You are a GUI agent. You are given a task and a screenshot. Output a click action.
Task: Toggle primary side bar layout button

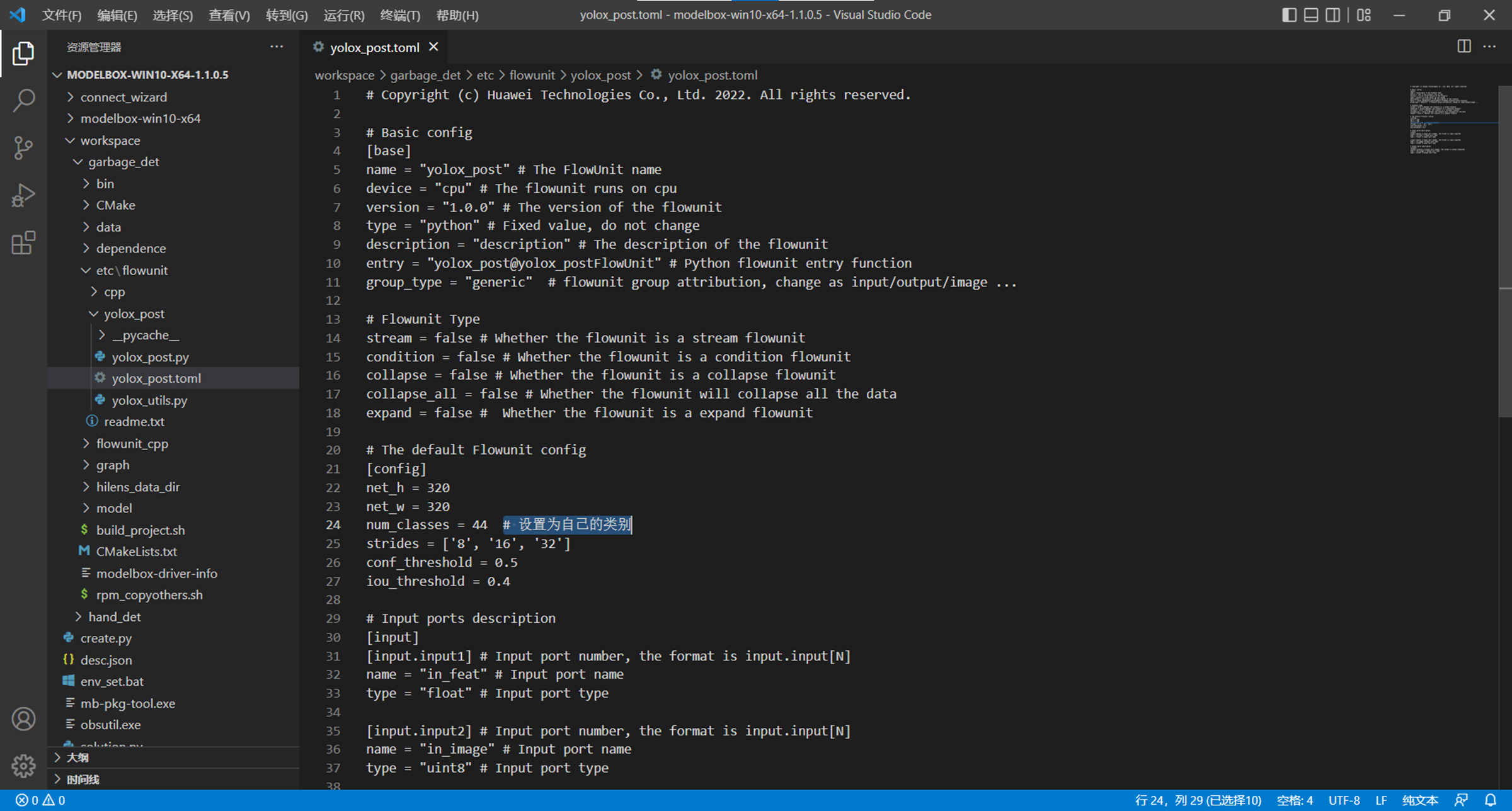click(1289, 15)
